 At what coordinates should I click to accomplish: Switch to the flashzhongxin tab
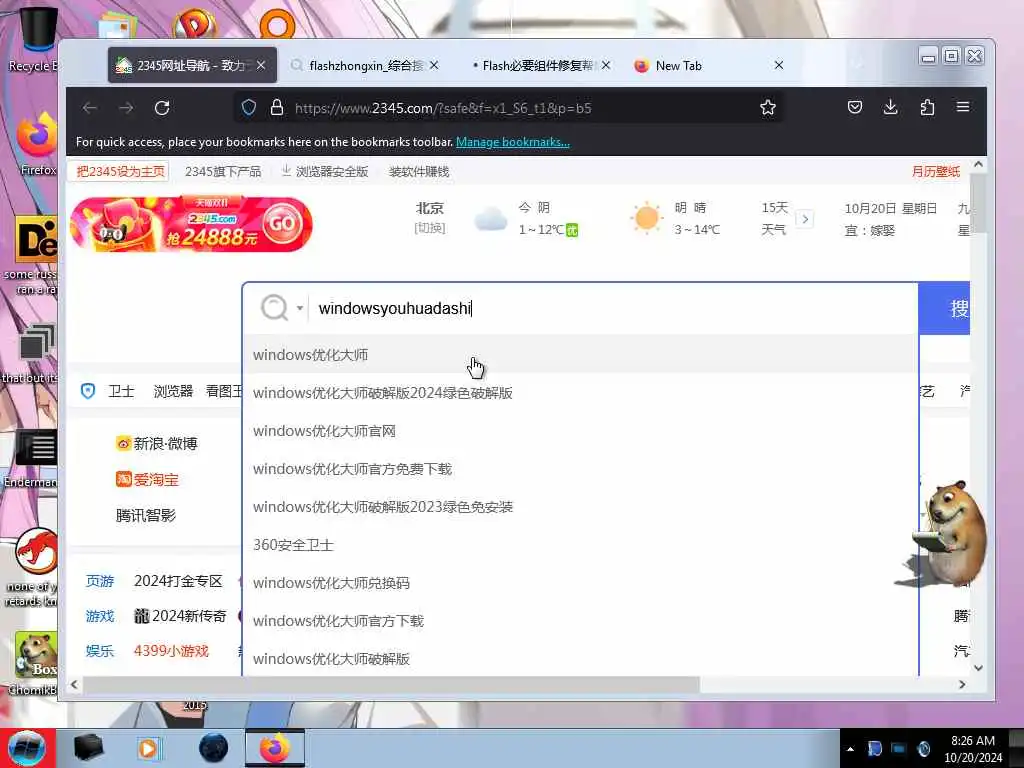[366, 65]
